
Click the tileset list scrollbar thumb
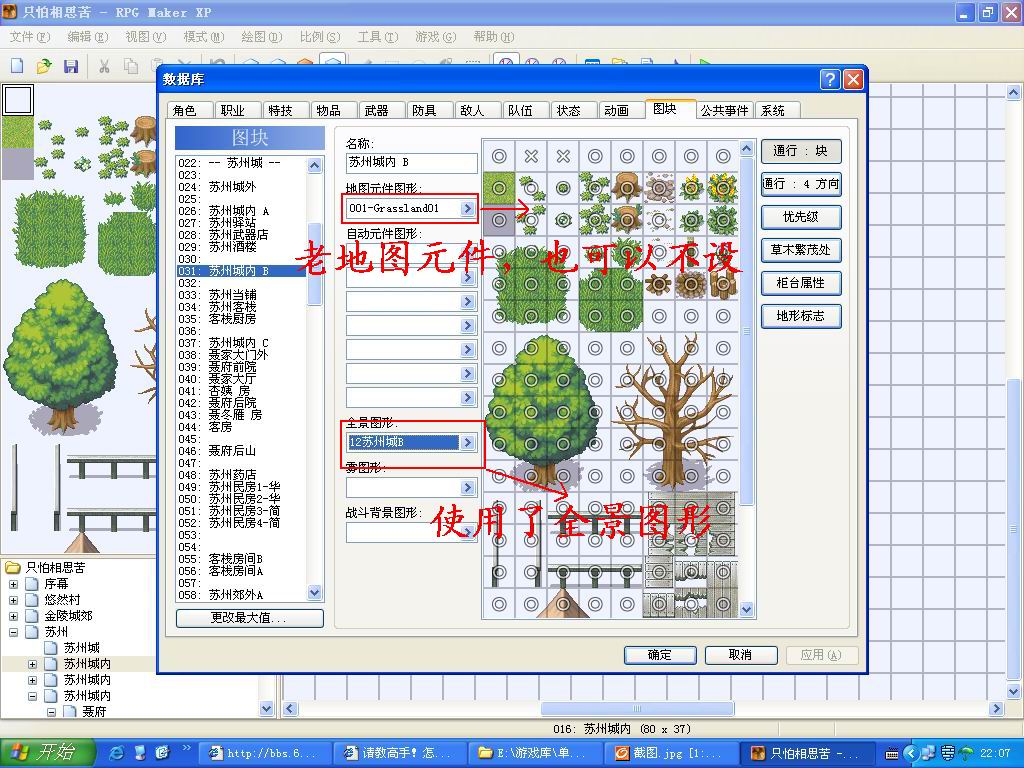pos(315,264)
